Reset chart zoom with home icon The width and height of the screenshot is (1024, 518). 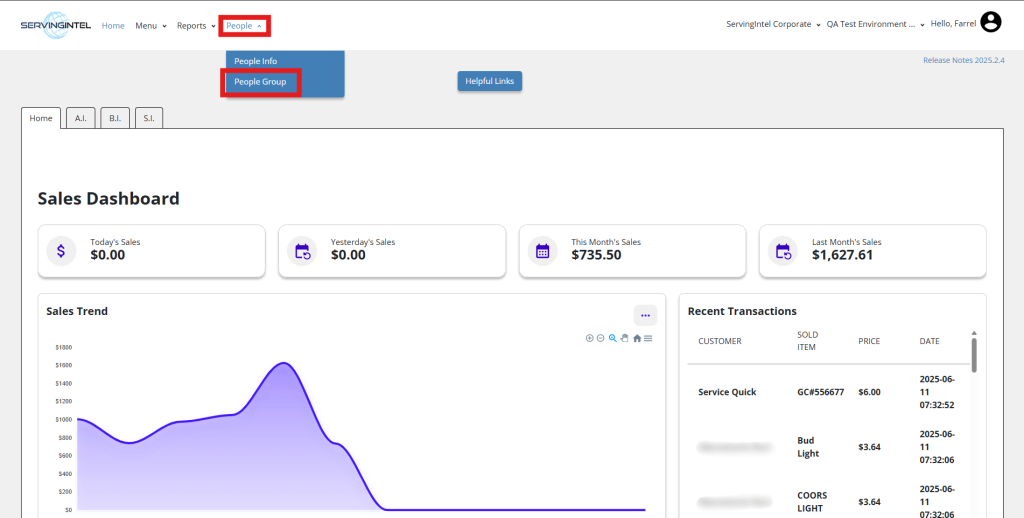pos(637,338)
